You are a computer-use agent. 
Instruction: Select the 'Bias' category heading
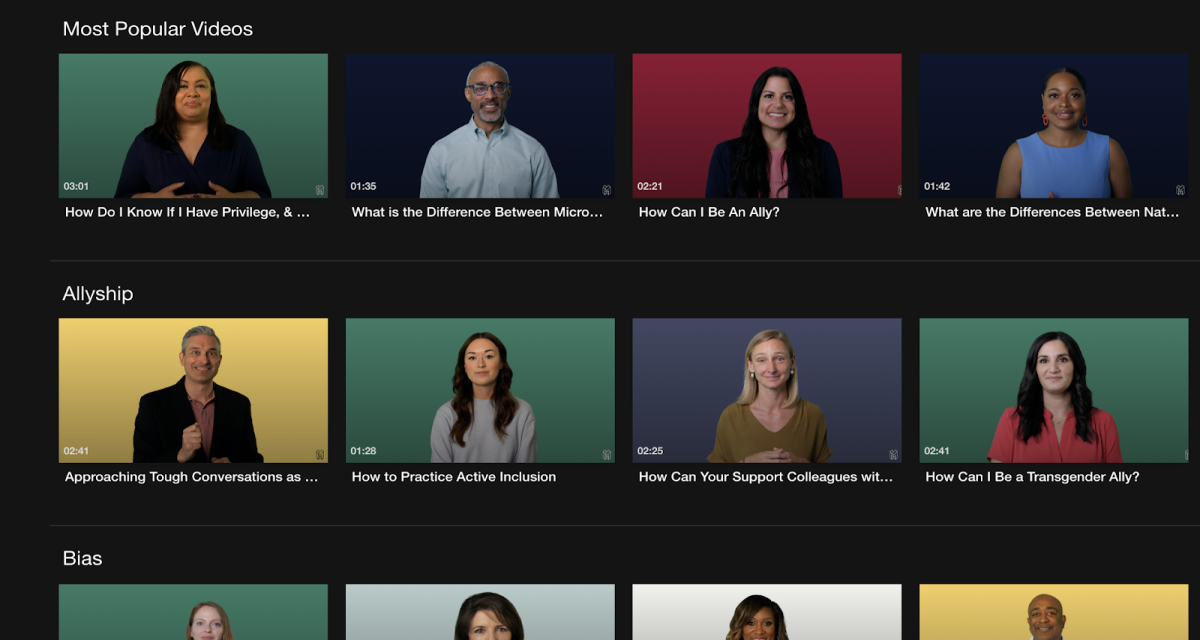84,558
